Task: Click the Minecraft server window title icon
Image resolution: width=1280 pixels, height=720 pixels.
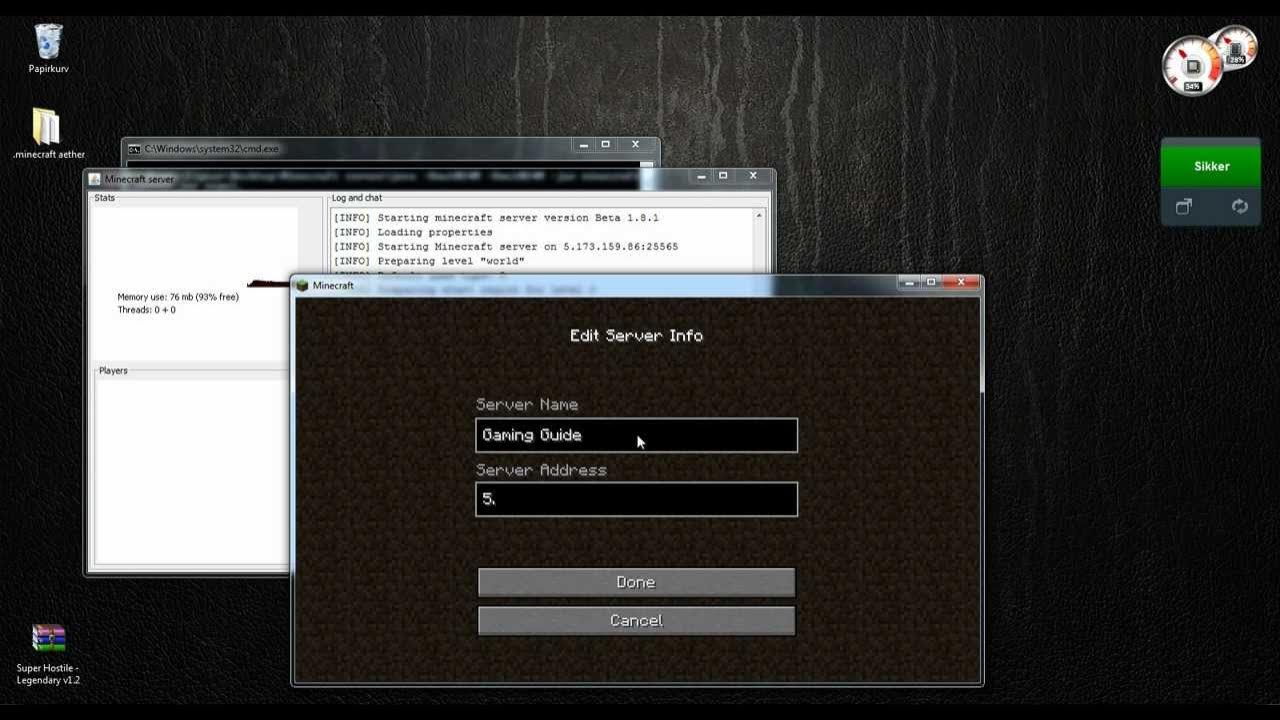Action: tap(95, 179)
